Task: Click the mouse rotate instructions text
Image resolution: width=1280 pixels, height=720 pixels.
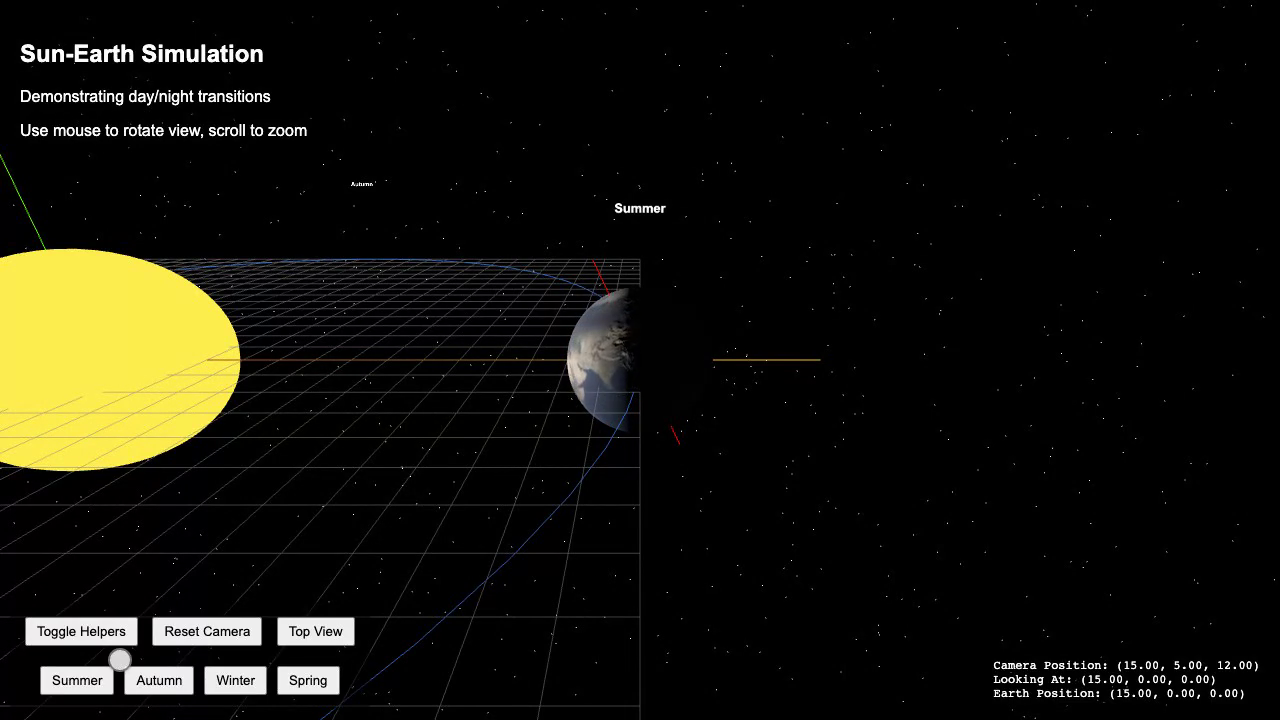Action: pyautogui.click(x=163, y=130)
